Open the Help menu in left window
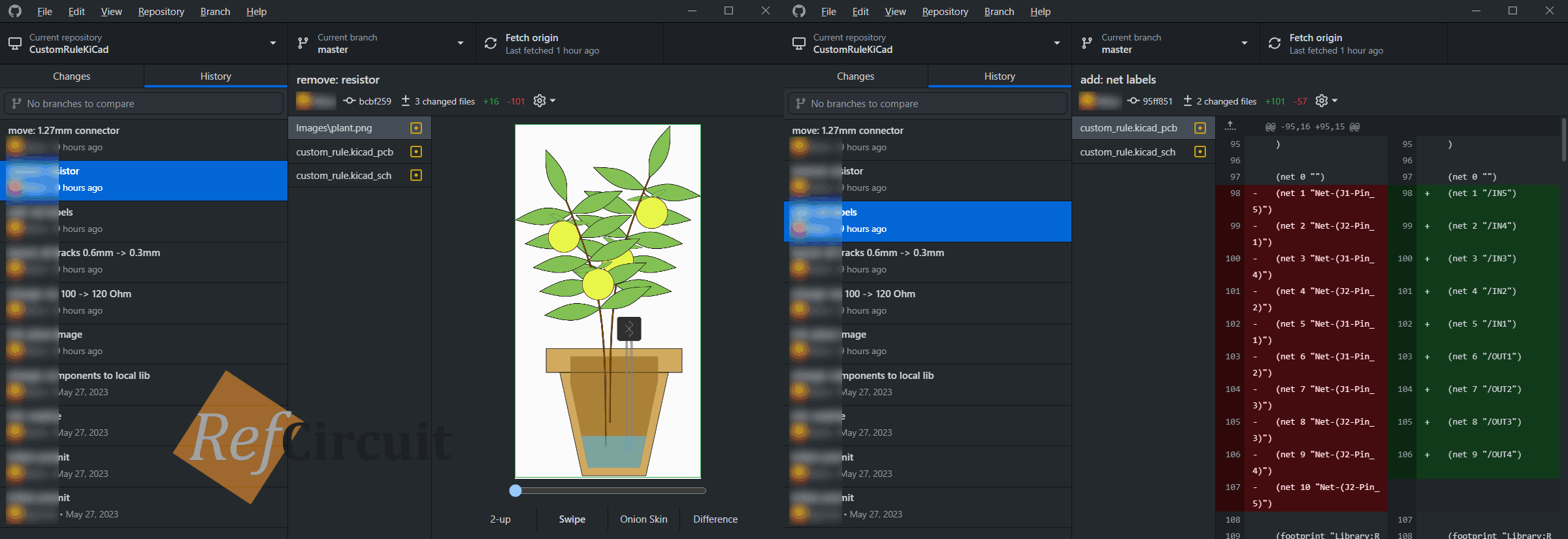Image resolution: width=1568 pixels, height=539 pixels. click(256, 11)
